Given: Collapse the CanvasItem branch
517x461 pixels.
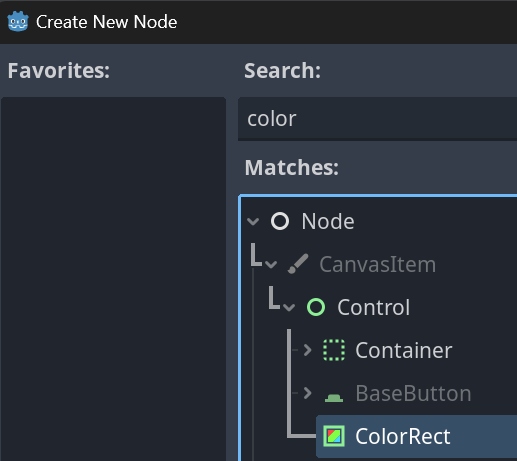Looking at the screenshot, I should 271,265.
